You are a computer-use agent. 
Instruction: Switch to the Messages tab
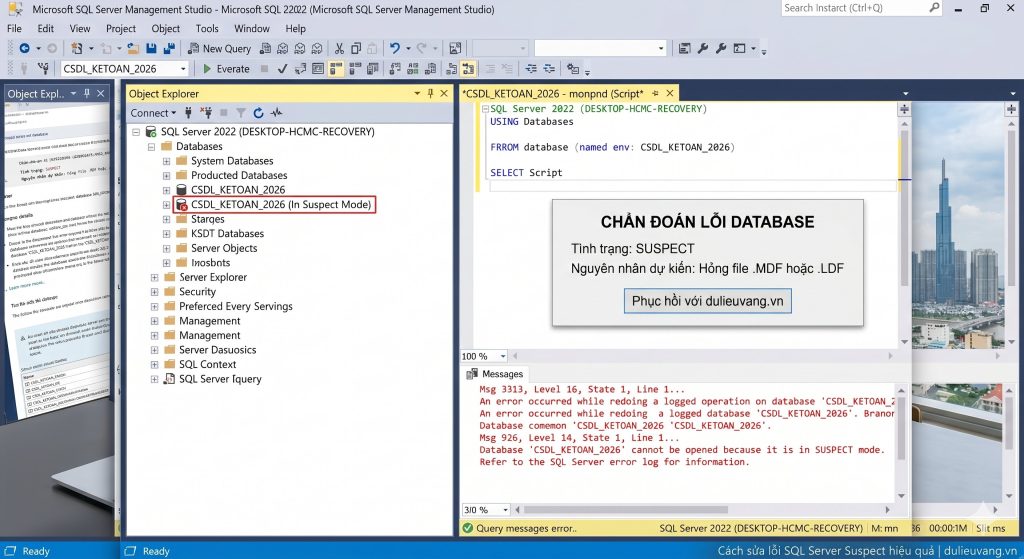[x=494, y=374]
